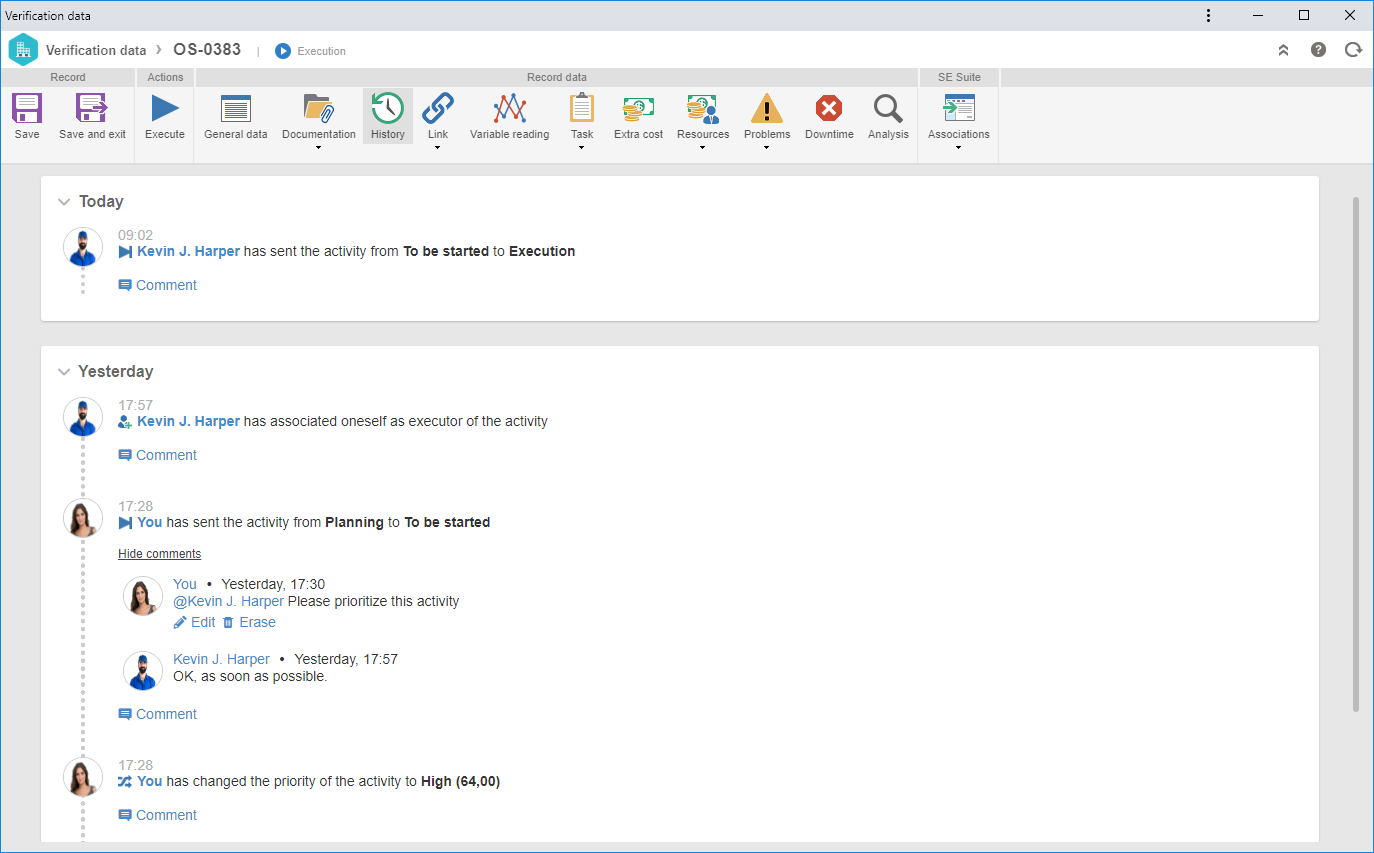Click the OS-0383 record identifier
Image resolution: width=1374 pixels, height=853 pixels.
[207, 49]
